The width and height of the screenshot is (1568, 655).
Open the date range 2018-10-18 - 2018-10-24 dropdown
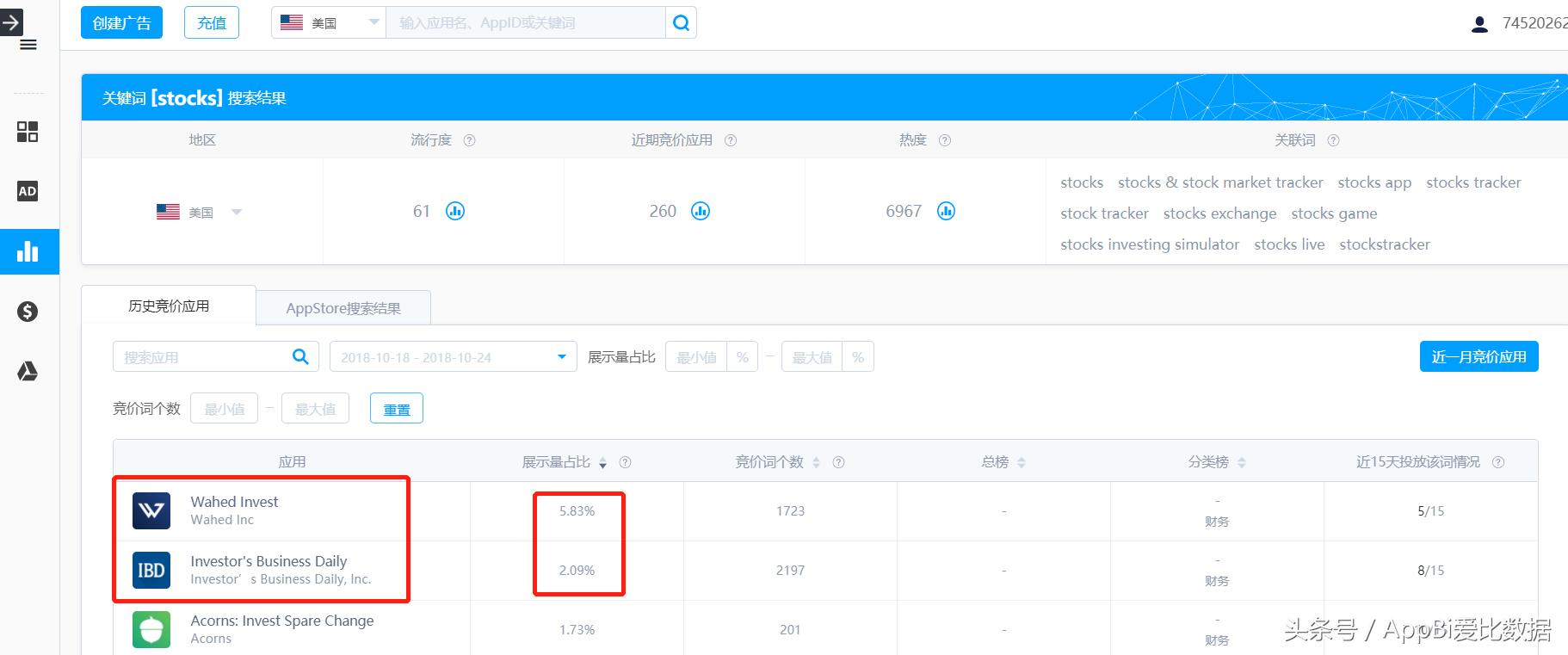tap(454, 357)
